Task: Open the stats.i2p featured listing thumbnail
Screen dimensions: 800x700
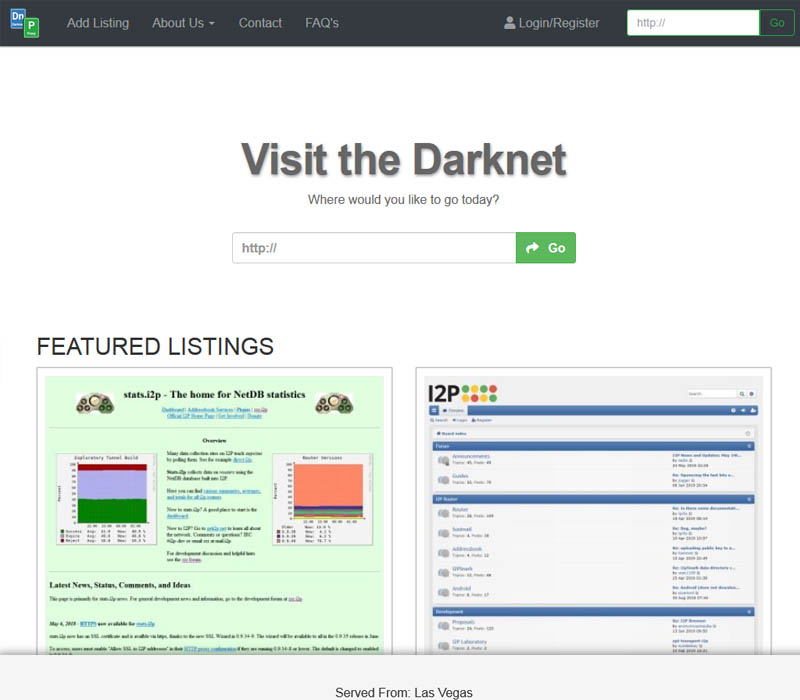Action: point(214,514)
